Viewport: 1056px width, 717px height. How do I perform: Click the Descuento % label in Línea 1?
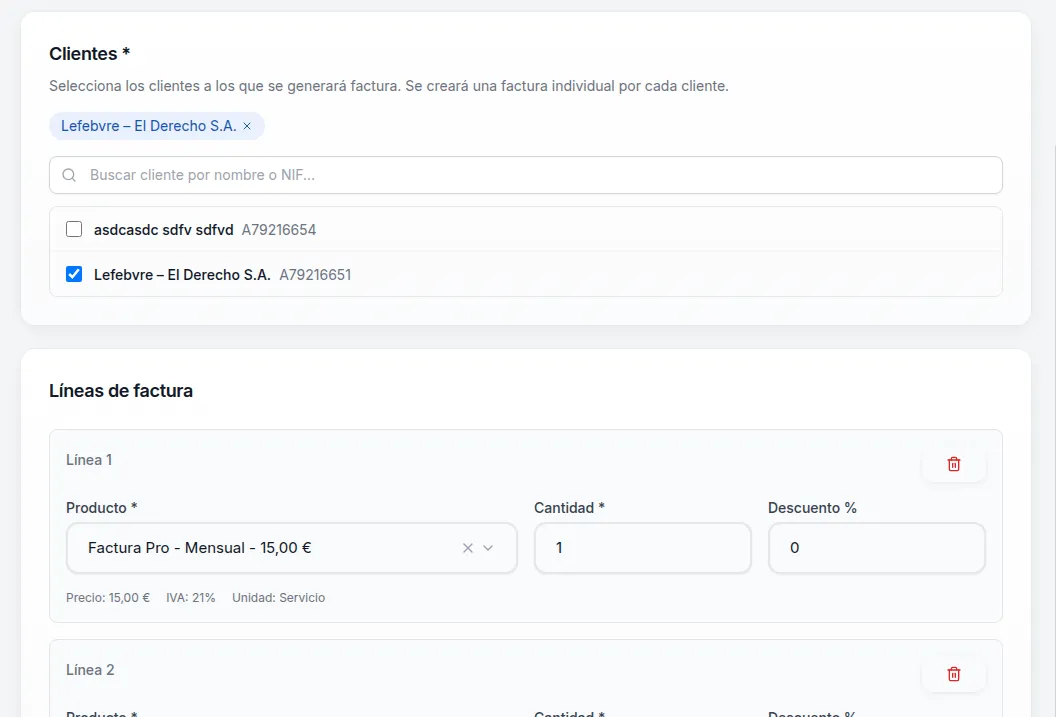(x=812, y=508)
